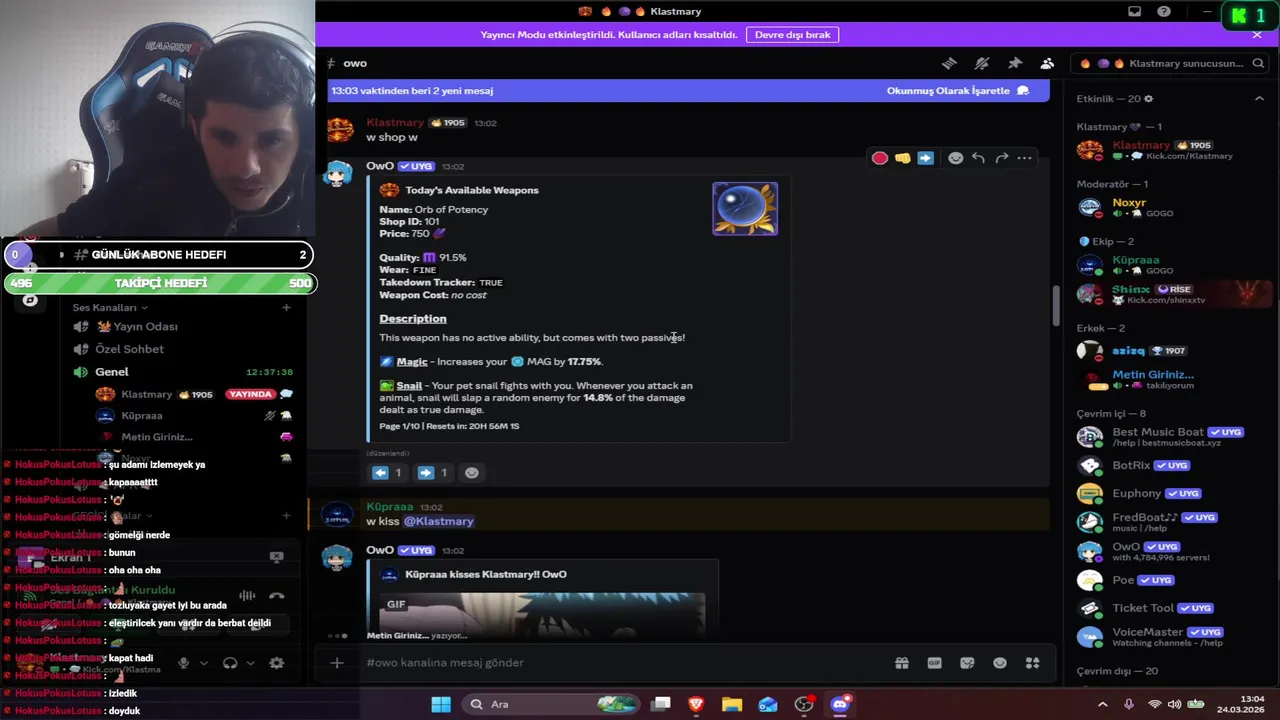
Task: Open the Discord icon in the taskbar
Action: pos(840,704)
